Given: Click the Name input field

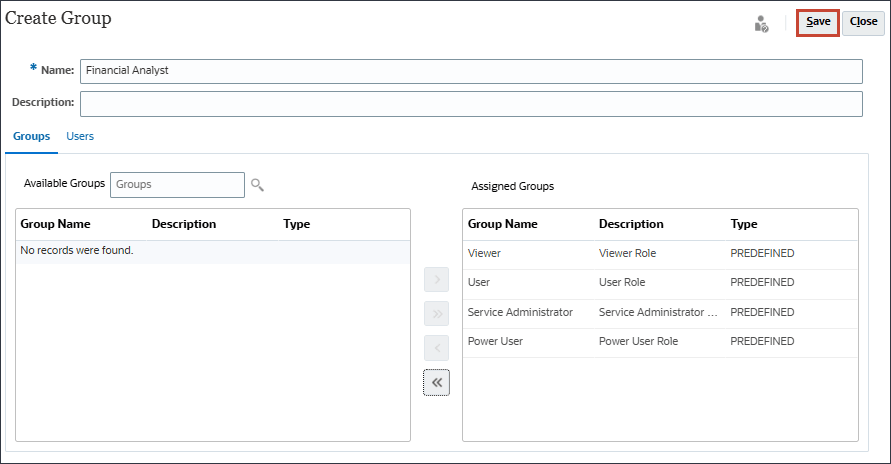Looking at the screenshot, I should pyautogui.click(x=470, y=71).
